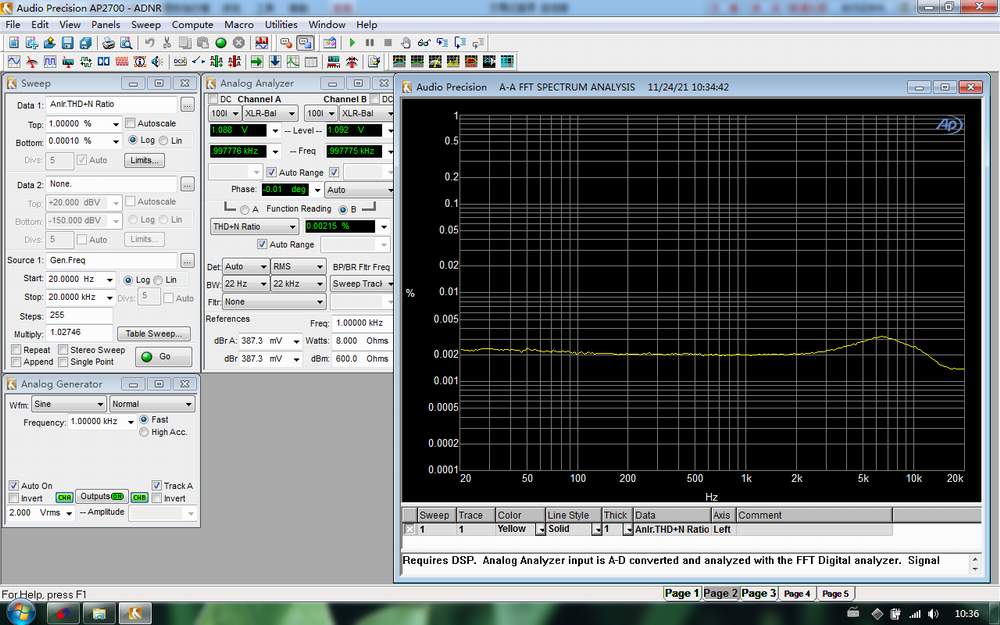Click the square Stop toolbar button
1000x625 pixels.
click(x=388, y=43)
